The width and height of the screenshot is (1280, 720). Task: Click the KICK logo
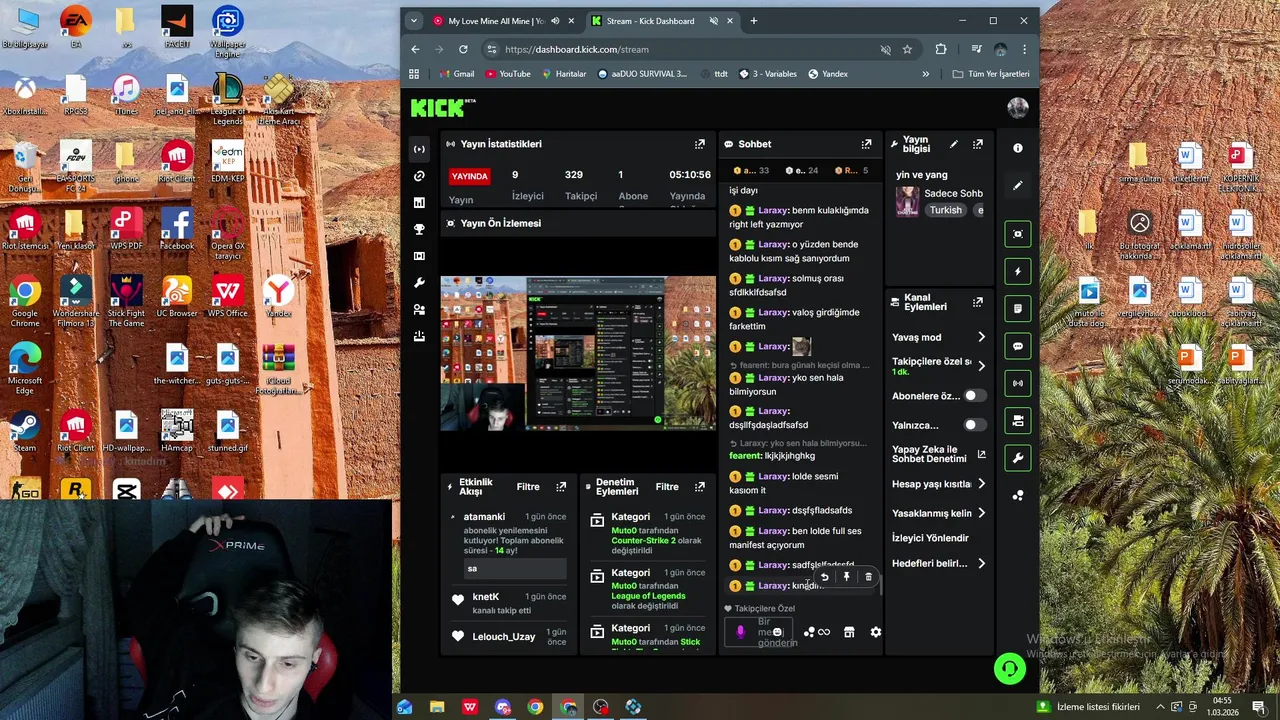coord(443,108)
